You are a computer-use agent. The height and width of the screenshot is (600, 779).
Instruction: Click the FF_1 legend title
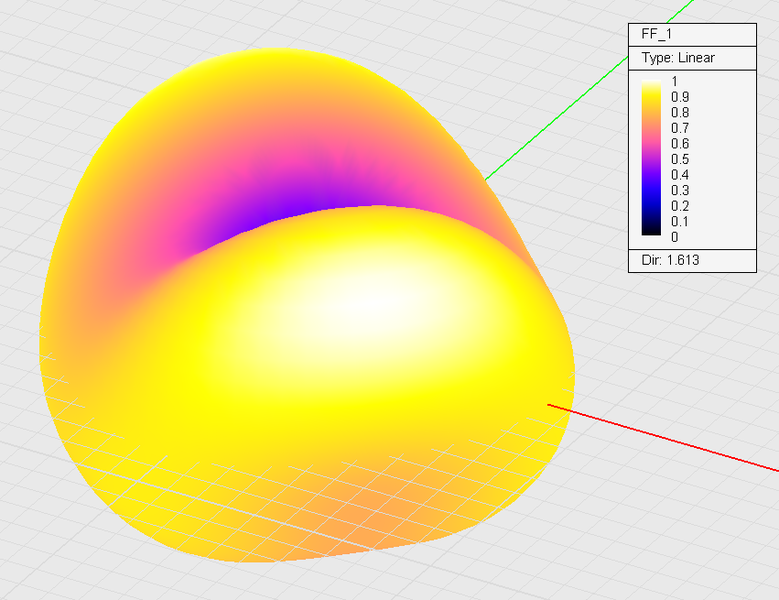(657, 33)
